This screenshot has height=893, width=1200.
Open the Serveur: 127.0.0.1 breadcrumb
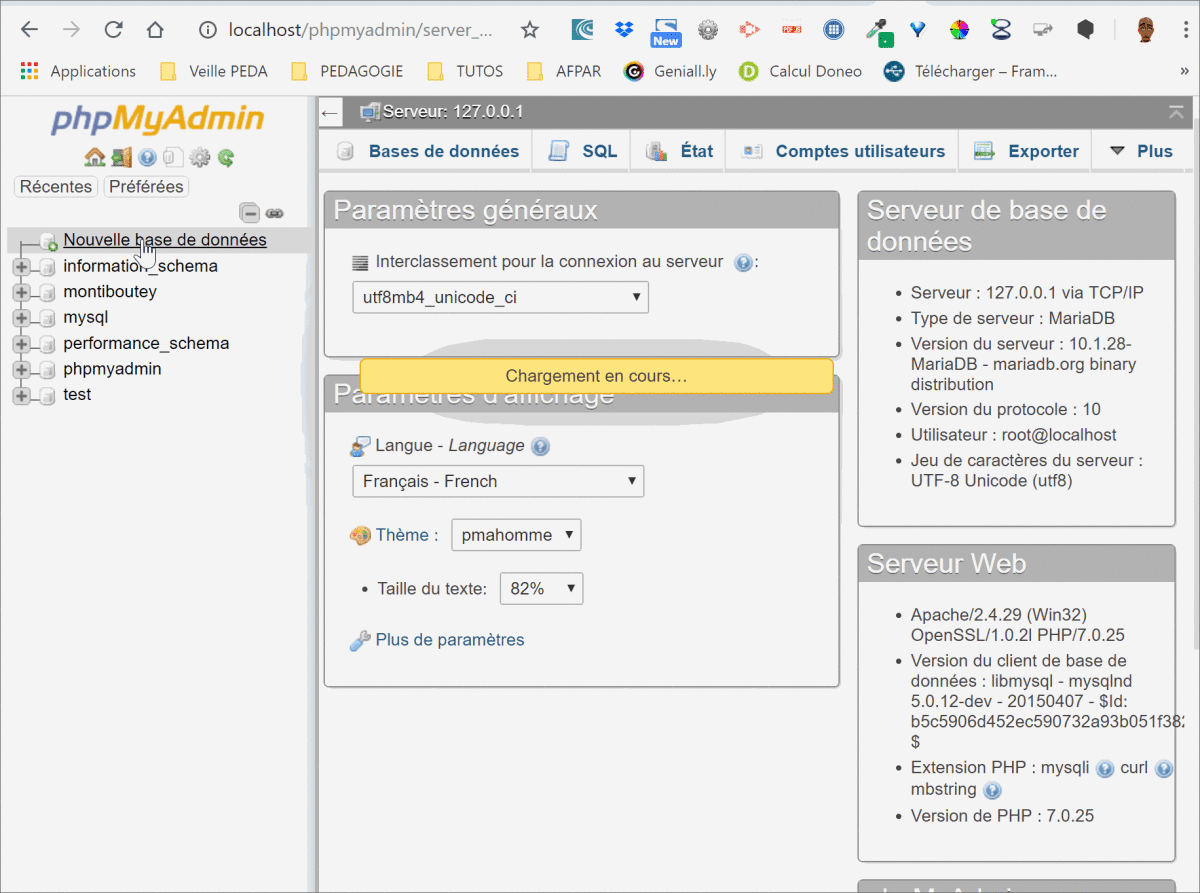(x=453, y=111)
